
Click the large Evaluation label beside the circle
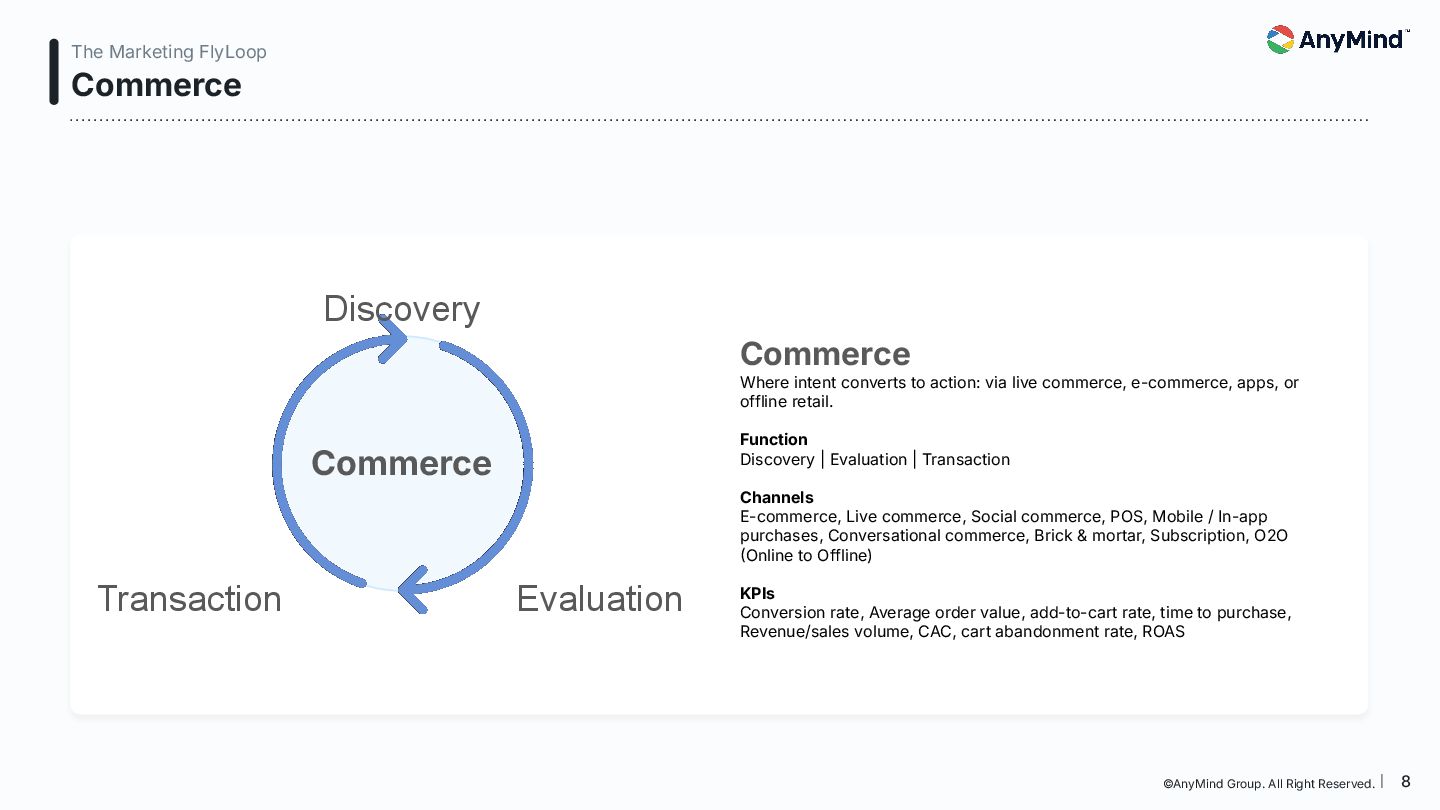[x=599, y=598]
